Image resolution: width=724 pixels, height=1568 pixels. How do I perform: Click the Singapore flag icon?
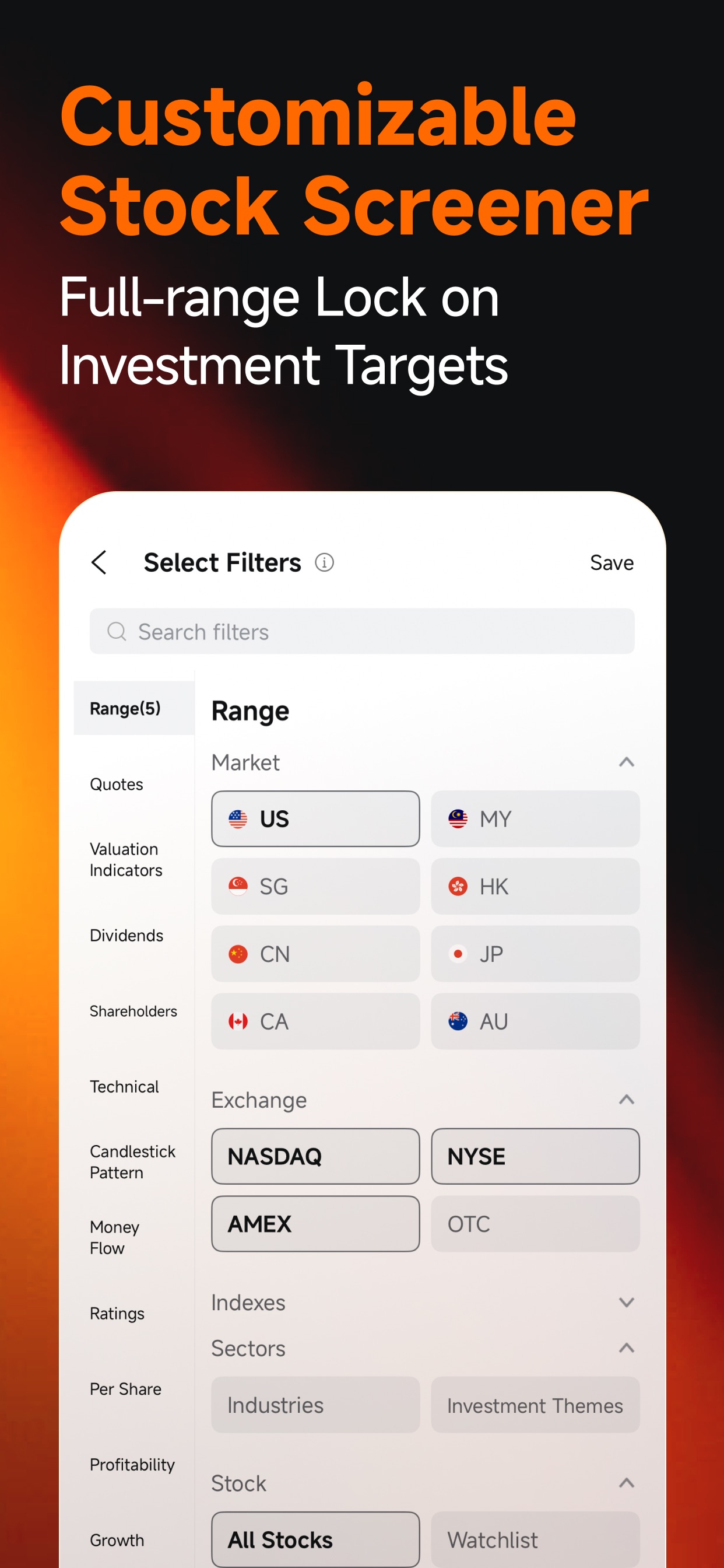pos(238,886)
